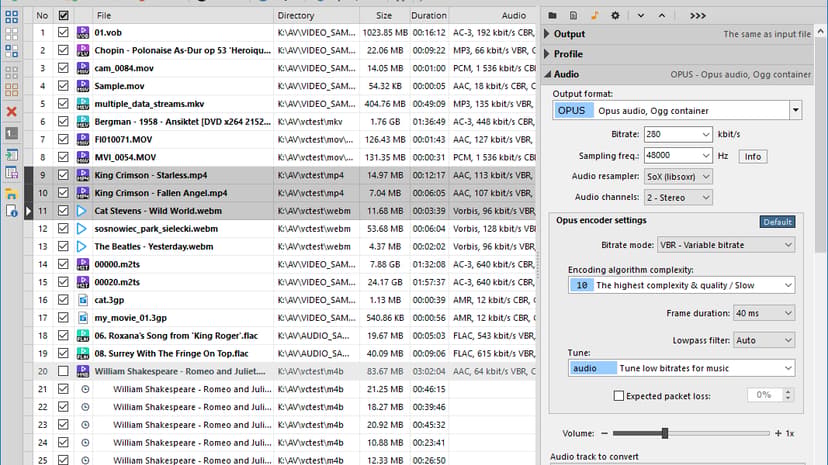Click the play icon for Cat Stevens - Wild World.webm
This screenshot has height=465, width=828.
(82, 211)
